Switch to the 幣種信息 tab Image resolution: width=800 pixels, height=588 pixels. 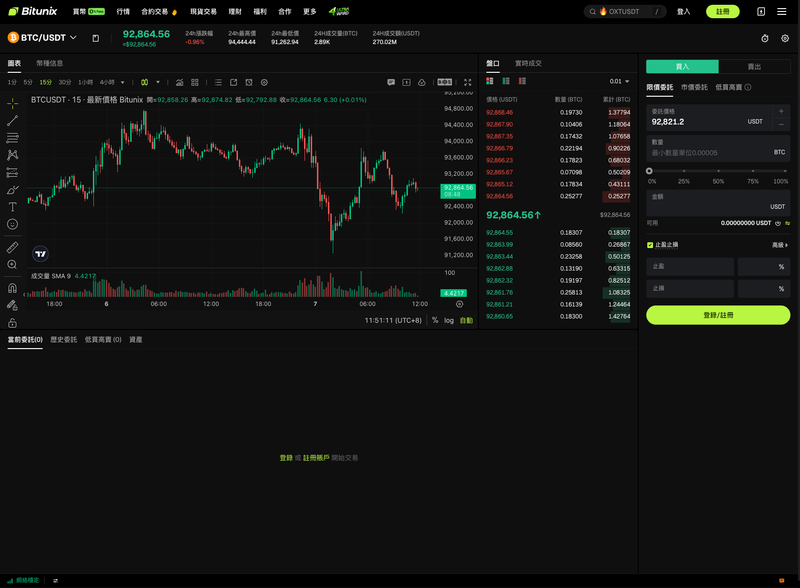point(49,63)
